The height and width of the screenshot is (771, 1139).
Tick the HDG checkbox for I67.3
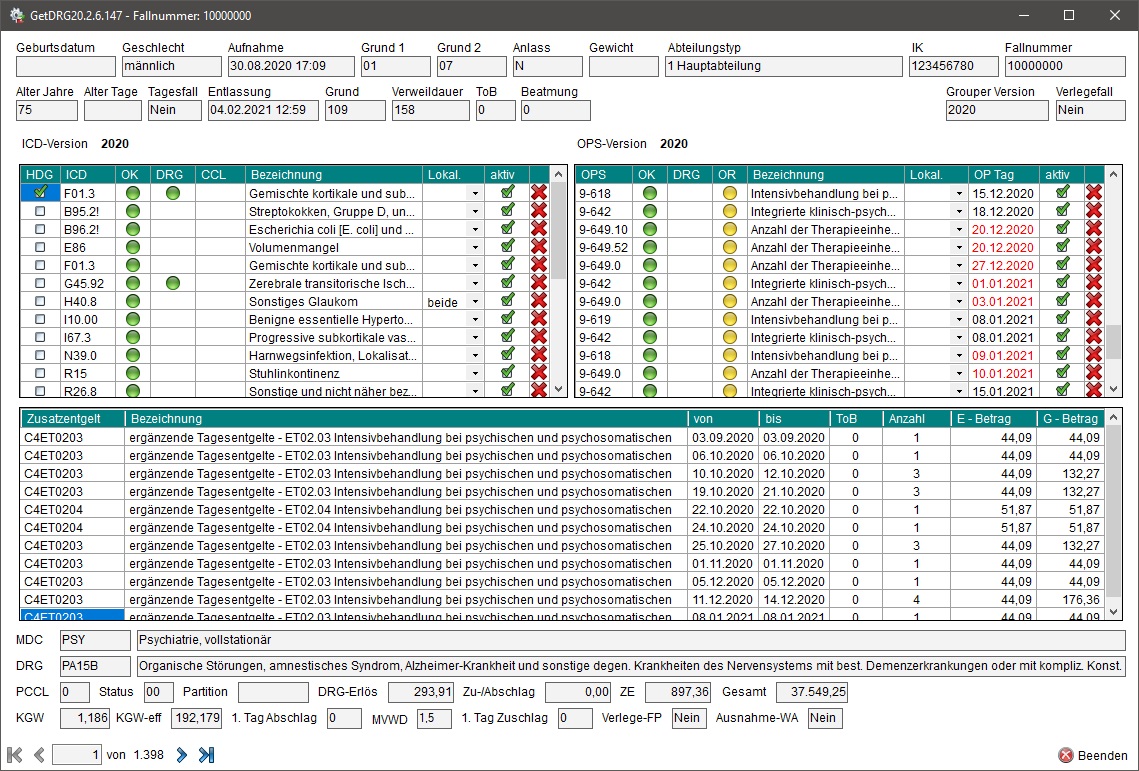pos(40,337)
